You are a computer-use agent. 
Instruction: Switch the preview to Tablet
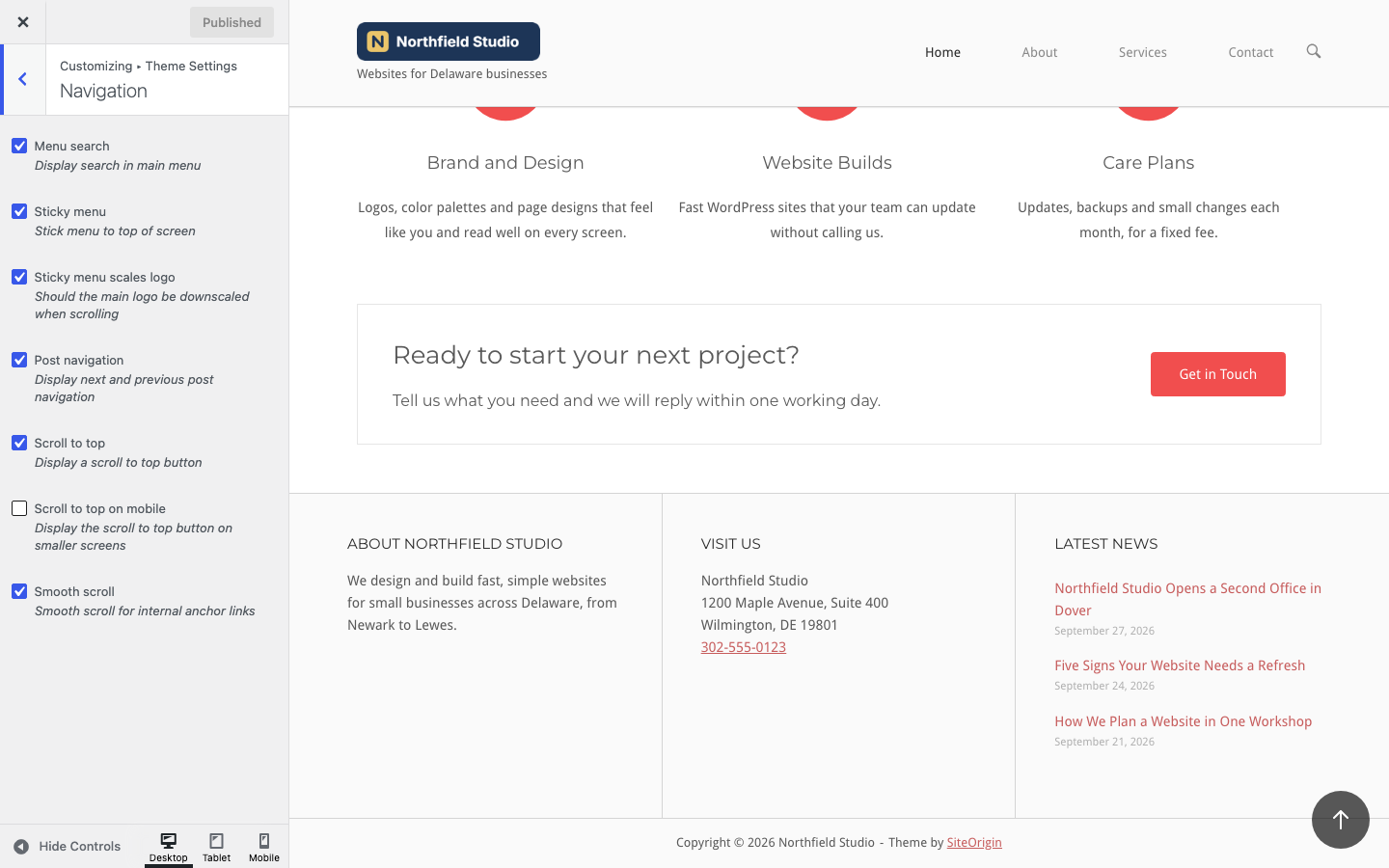[x=217, y=848]
